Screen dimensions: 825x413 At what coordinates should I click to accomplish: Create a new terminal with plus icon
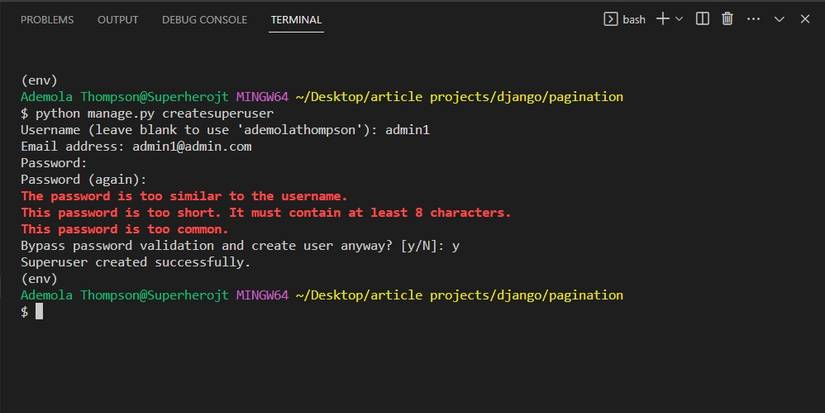662,19
